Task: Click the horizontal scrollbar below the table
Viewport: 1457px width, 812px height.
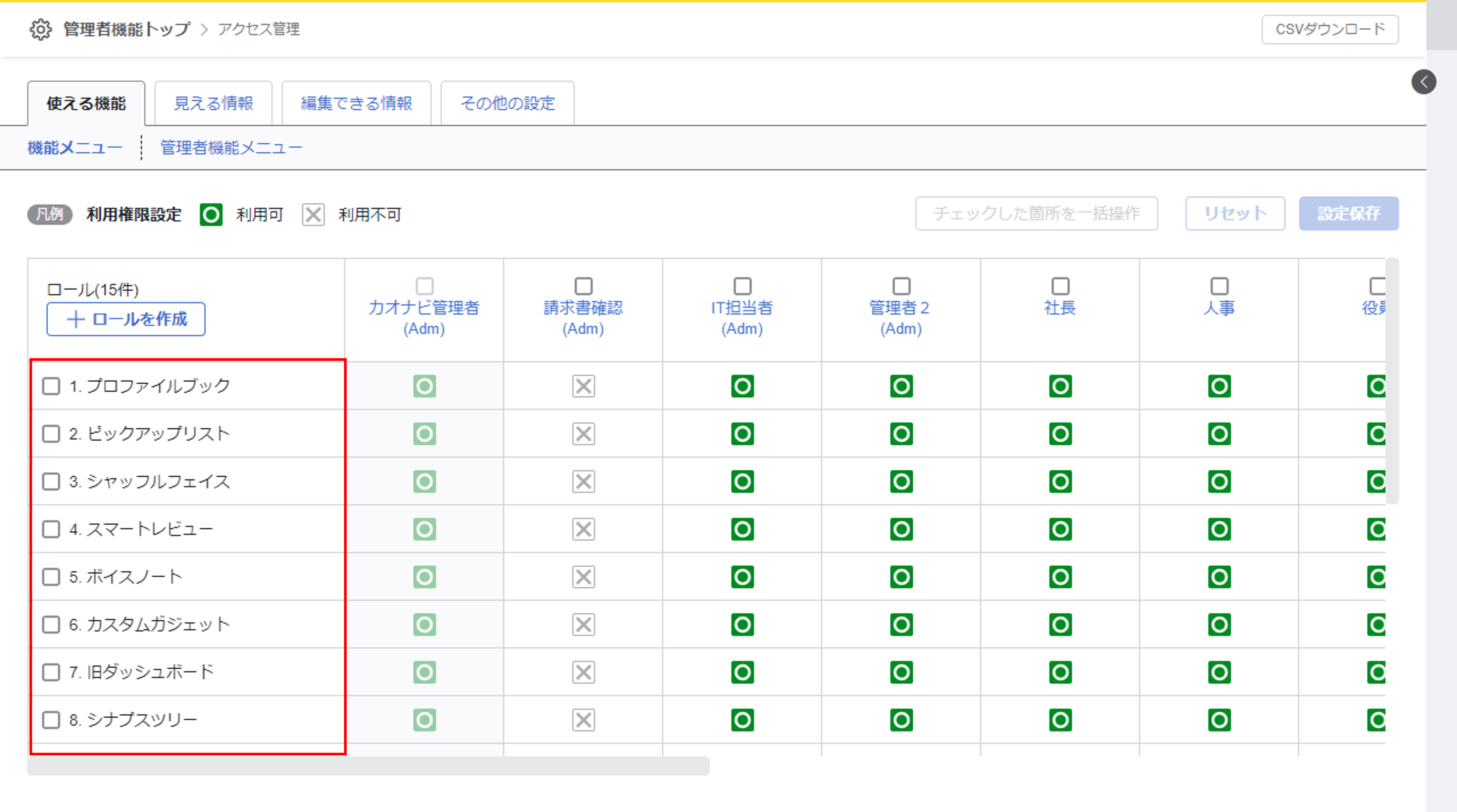Action: click(368, 766)
